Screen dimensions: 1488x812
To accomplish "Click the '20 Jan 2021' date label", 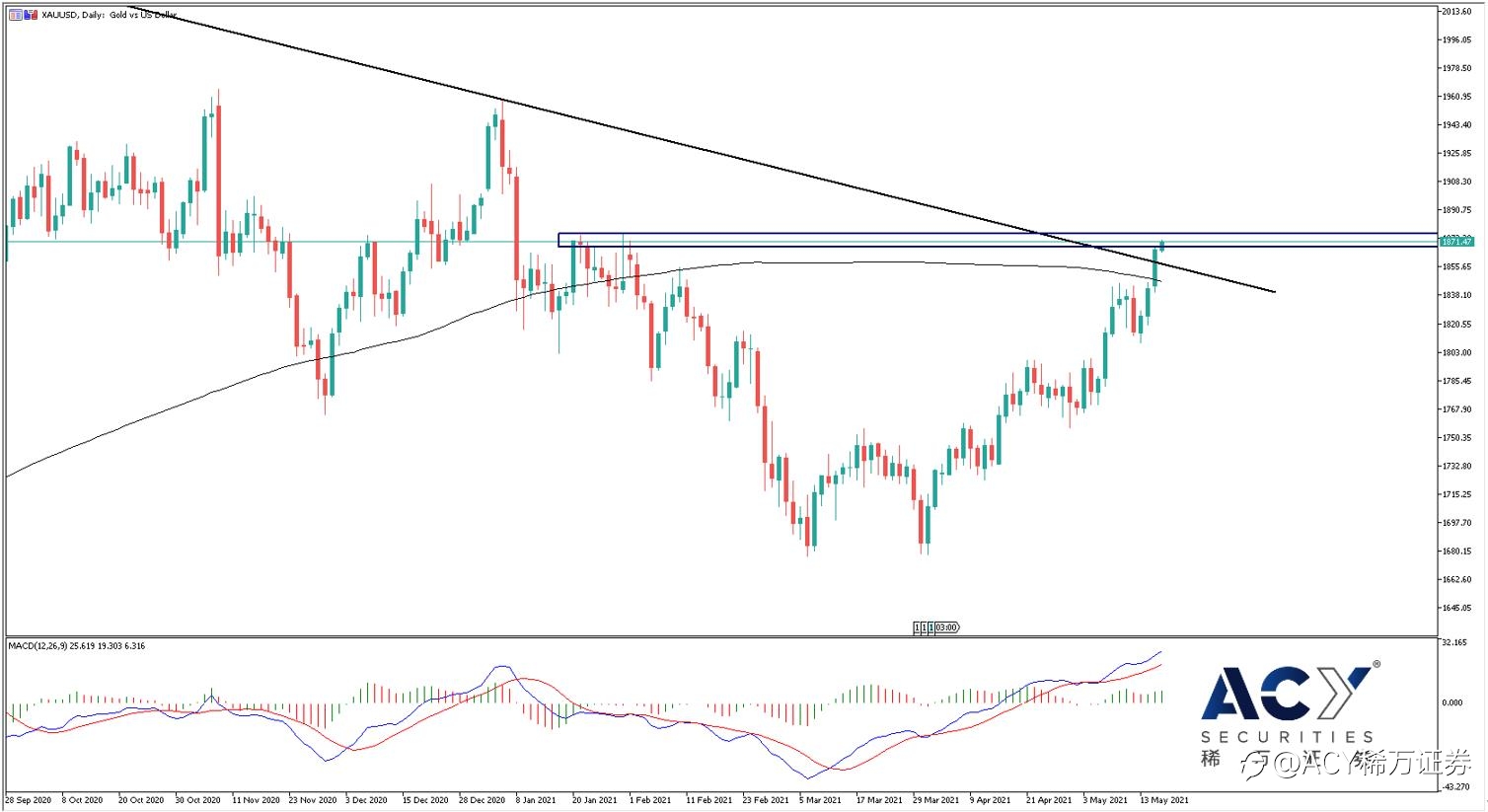I will (x=595, y=800).
